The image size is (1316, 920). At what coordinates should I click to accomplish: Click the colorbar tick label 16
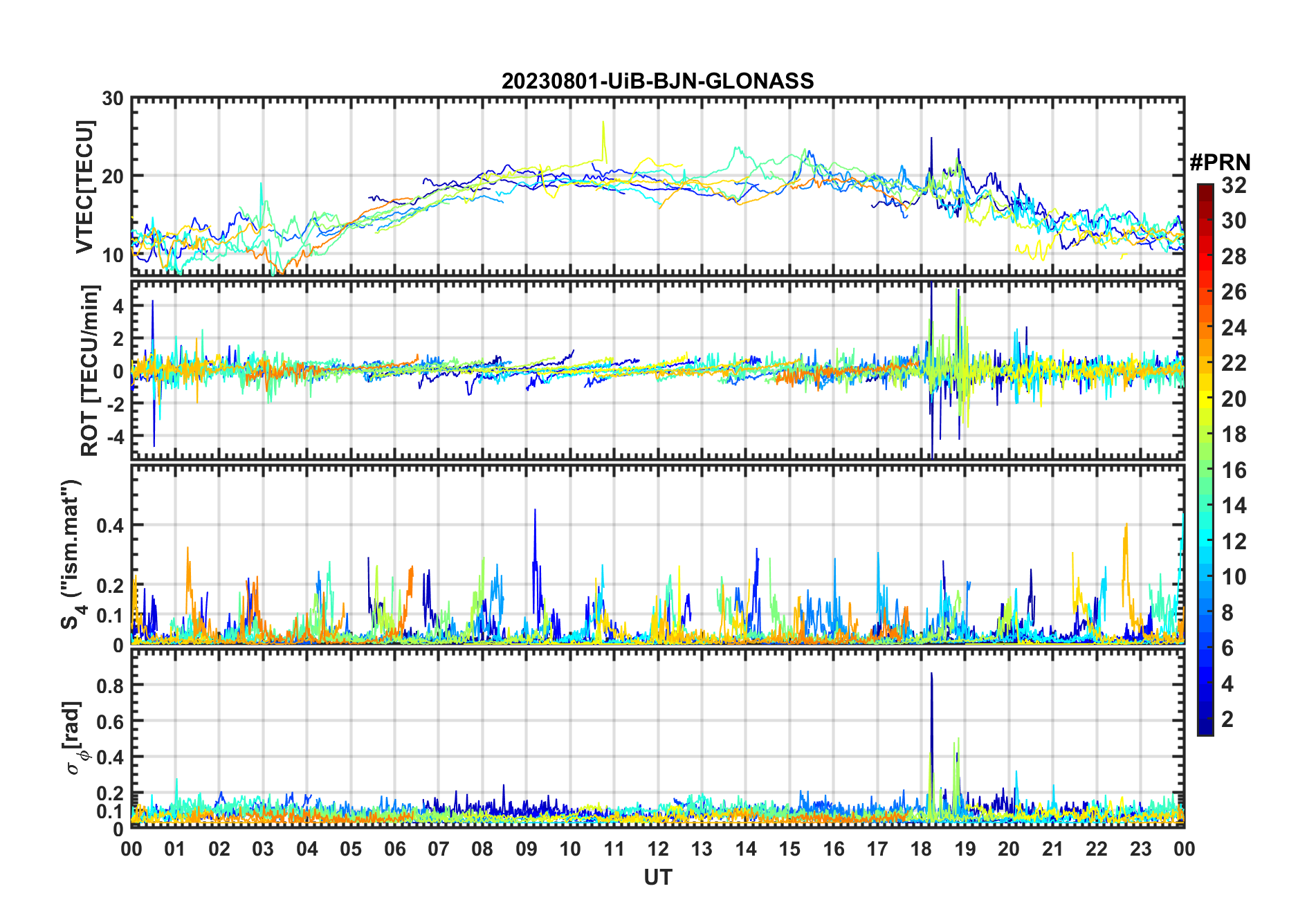(1234, 470)
